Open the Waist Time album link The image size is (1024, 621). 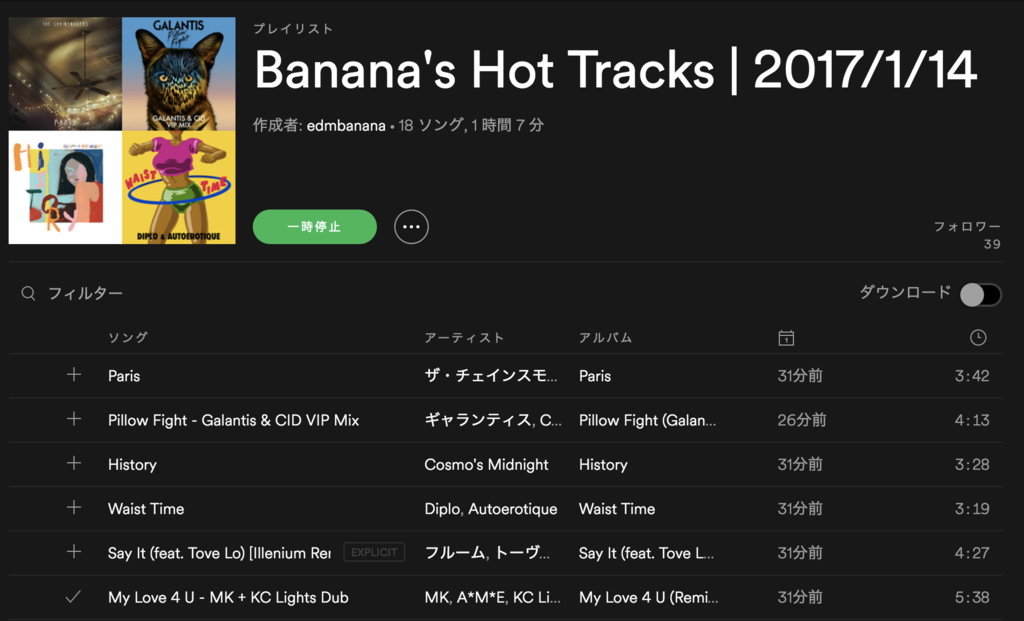click(x=616, y=508)
